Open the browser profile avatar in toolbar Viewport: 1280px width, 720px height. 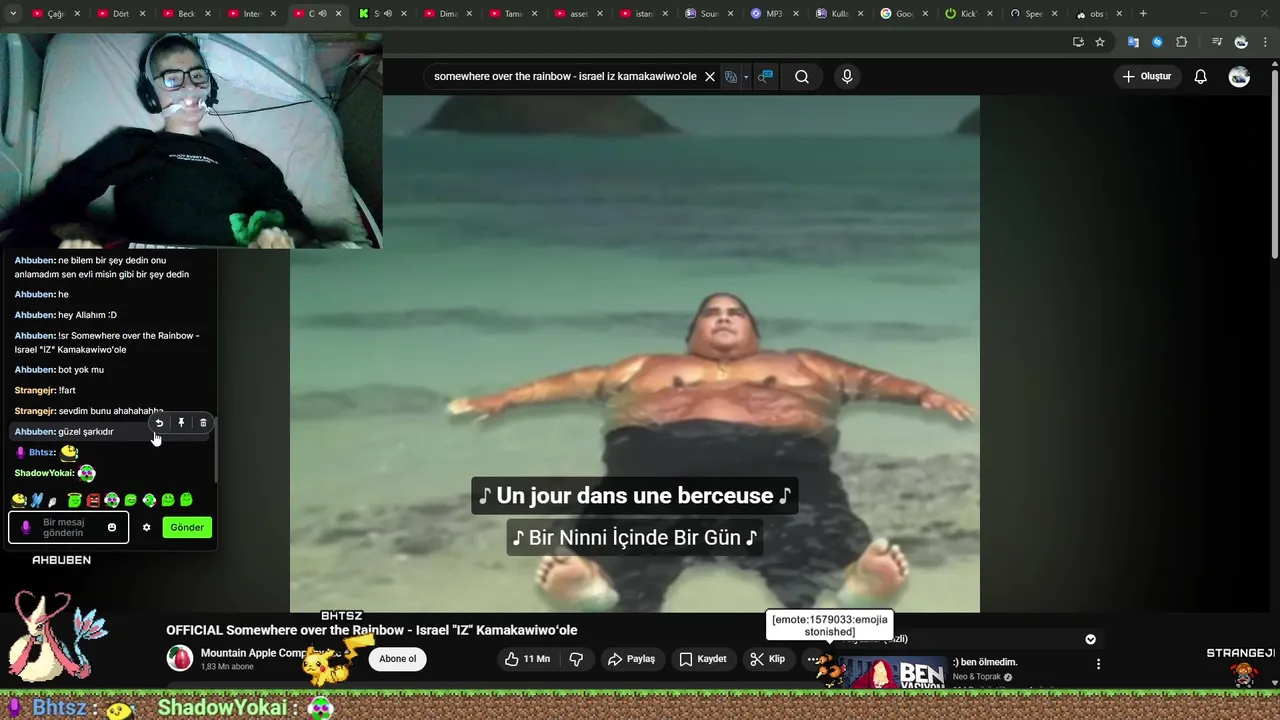(1241, 42)
